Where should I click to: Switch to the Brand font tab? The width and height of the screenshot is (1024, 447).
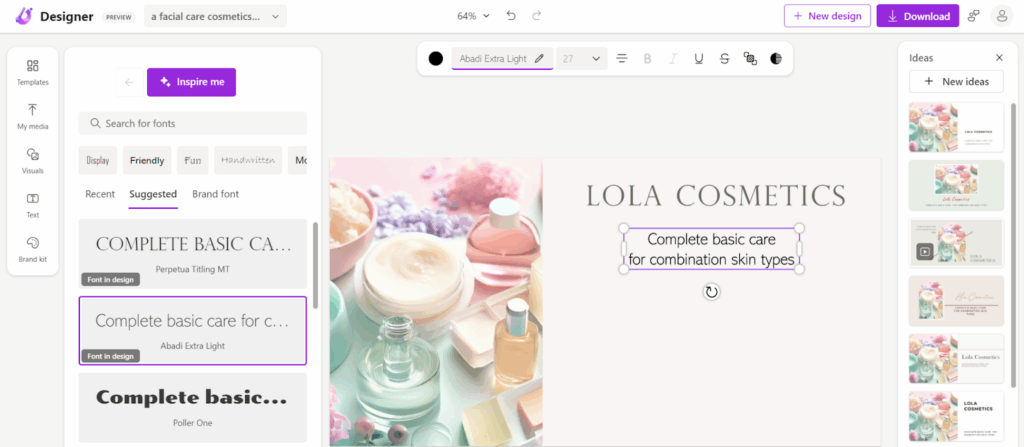point(216,194)
